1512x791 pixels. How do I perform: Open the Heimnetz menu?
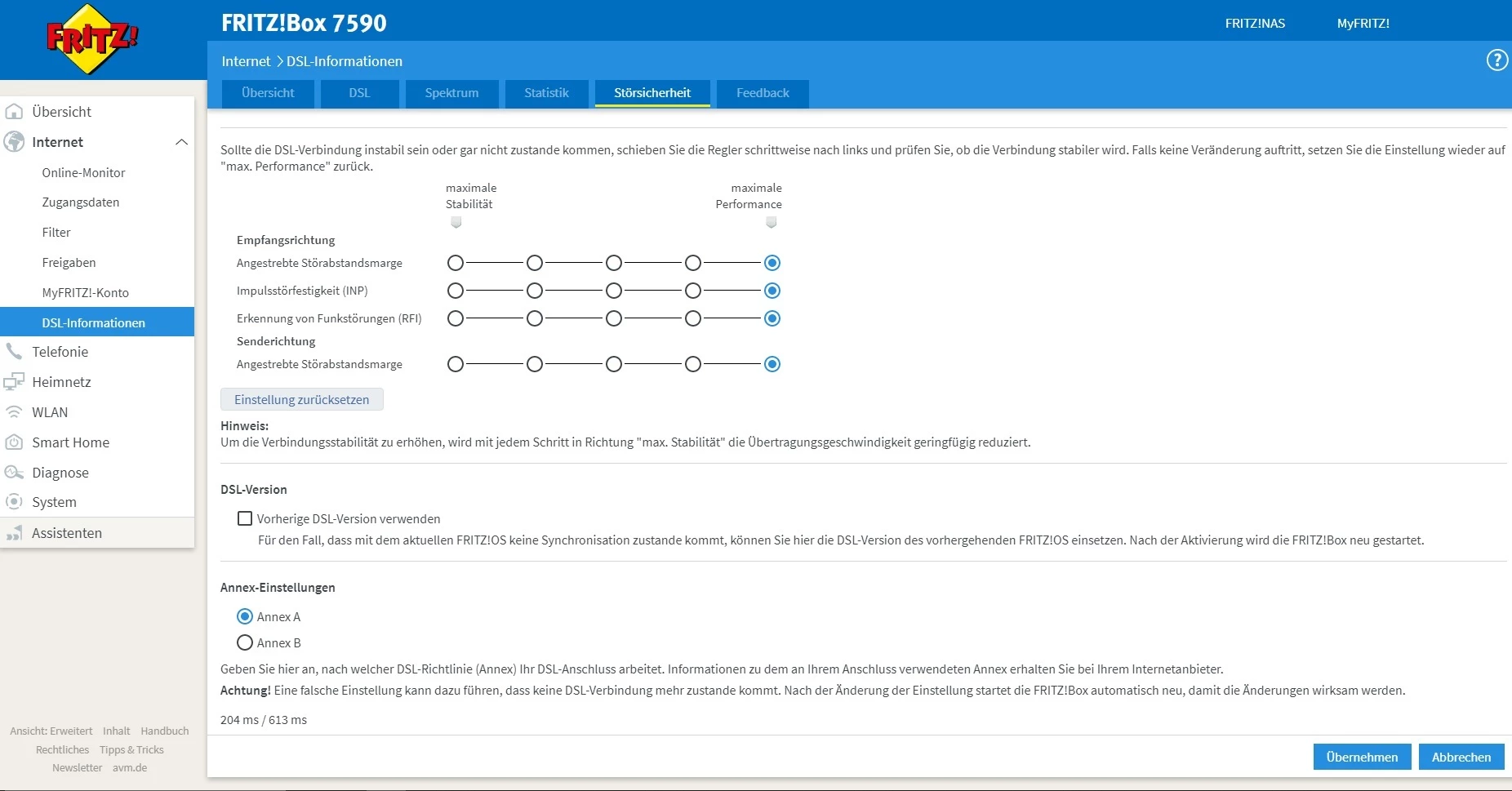coord(97,382)
